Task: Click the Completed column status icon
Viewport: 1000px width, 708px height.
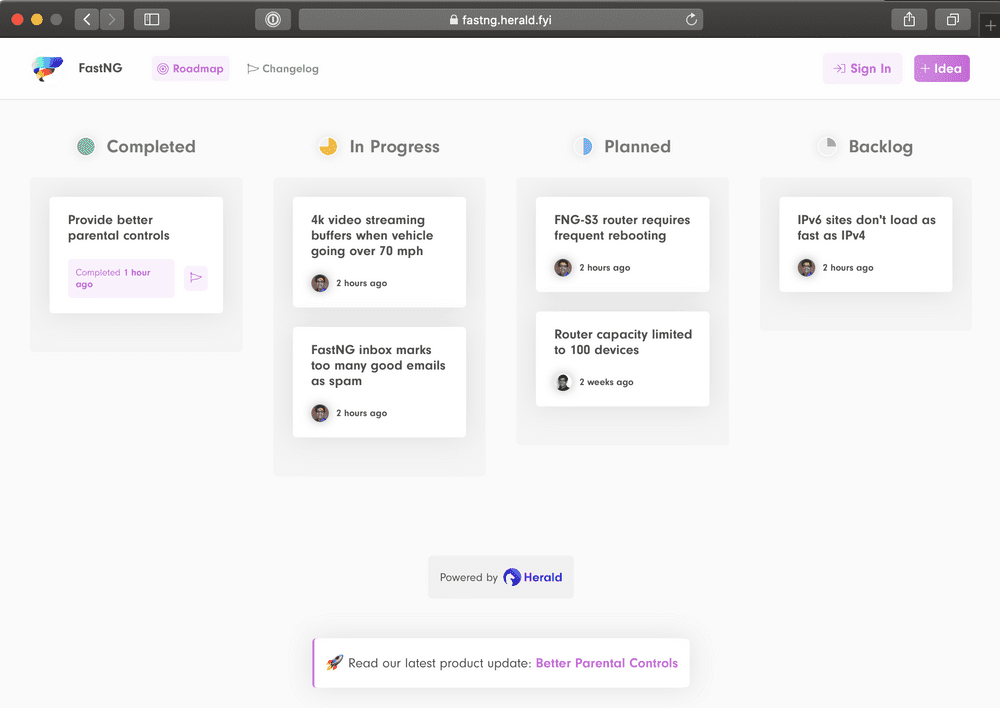Action: 86,146
